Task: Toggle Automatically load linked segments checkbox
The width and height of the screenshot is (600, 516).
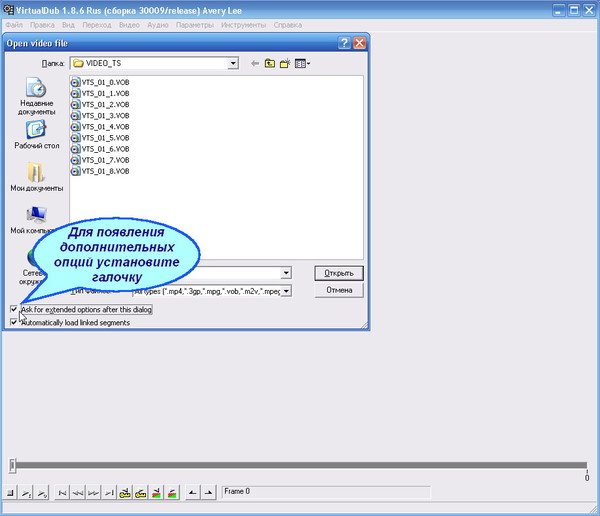Action: (14, 322)
